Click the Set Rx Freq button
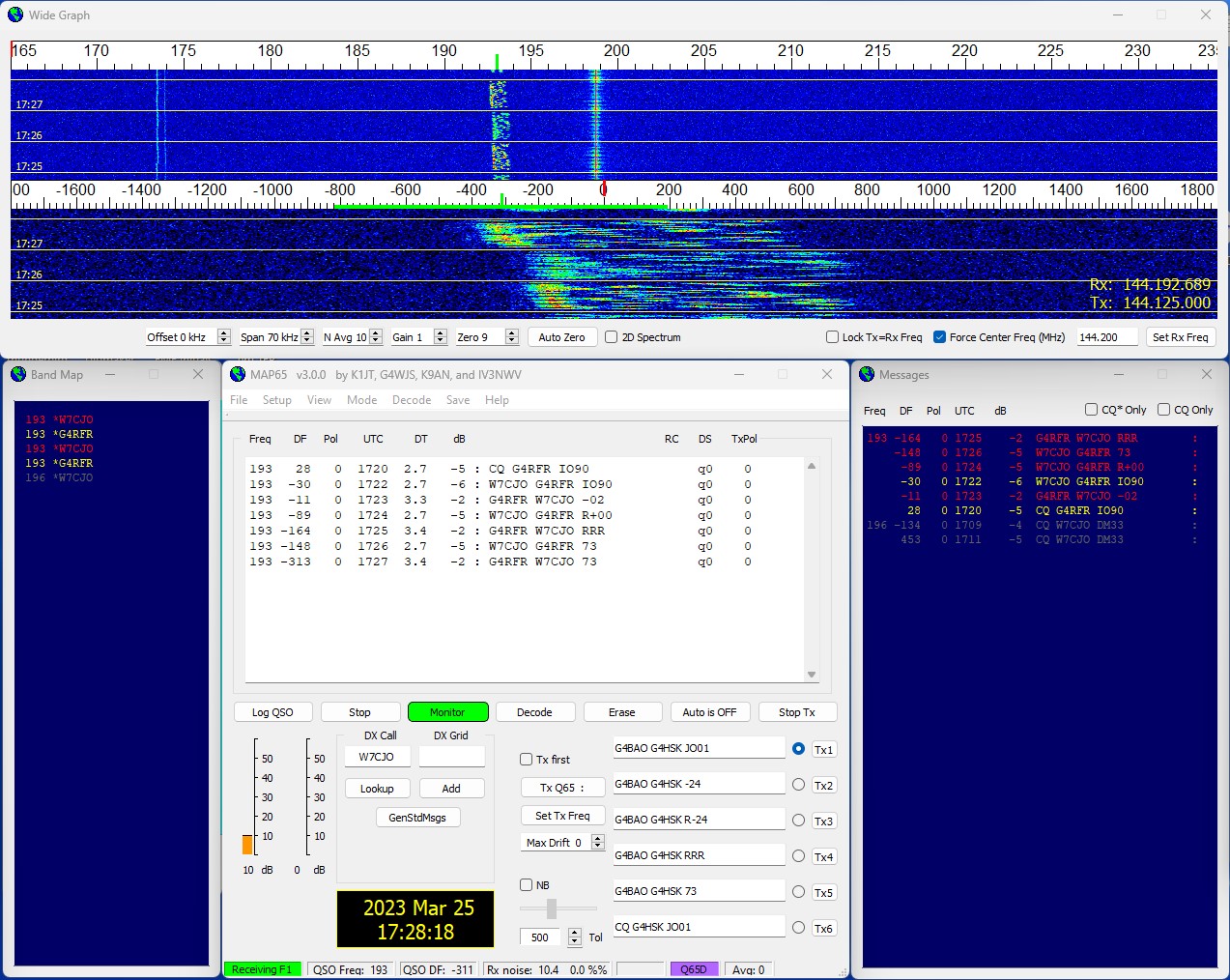This screenshot has width=1230, height=980. coord(1180,337)
